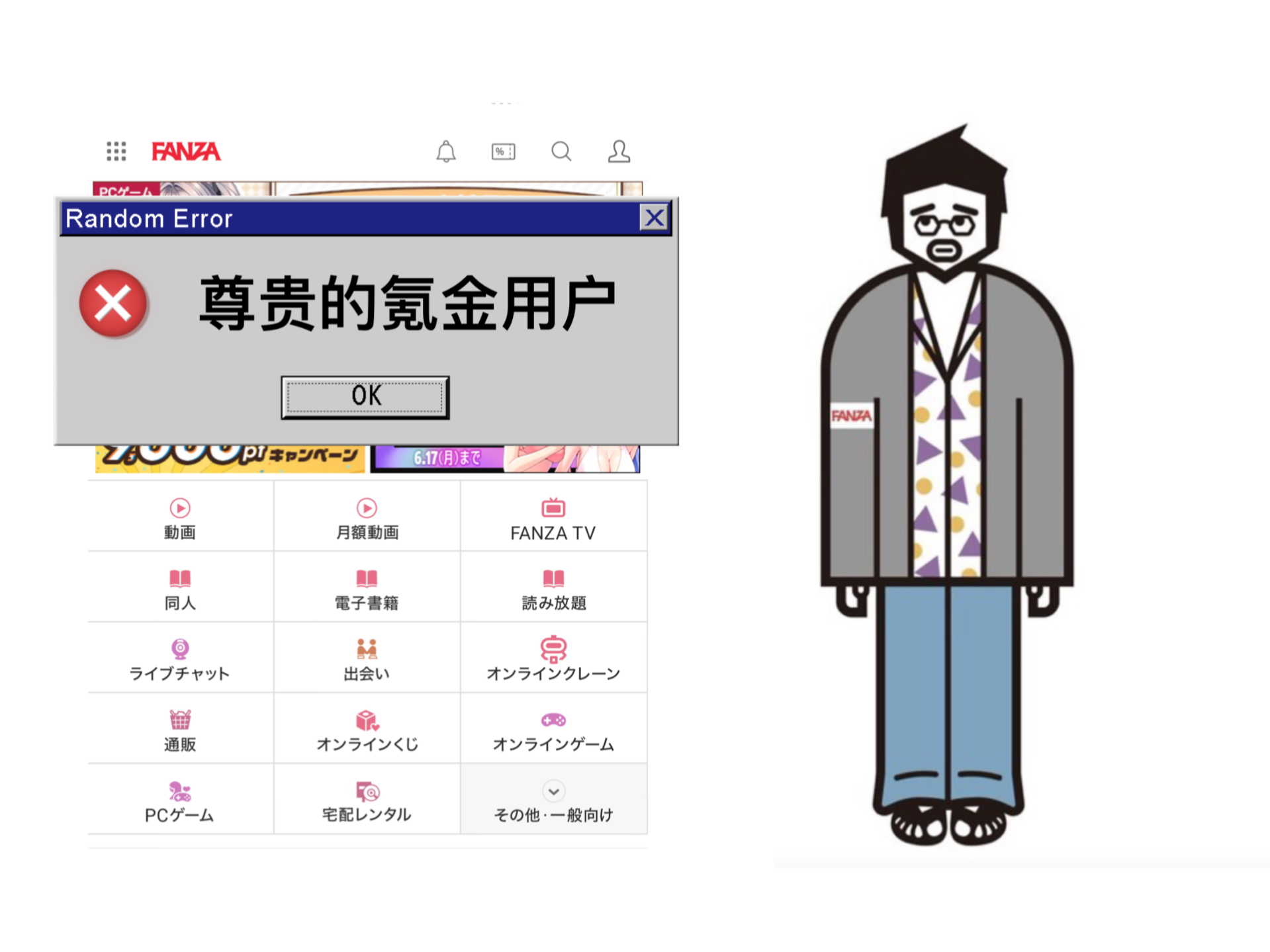Open the PCゲーム text link
This screenshot has height=952, width=1270.
179,816
